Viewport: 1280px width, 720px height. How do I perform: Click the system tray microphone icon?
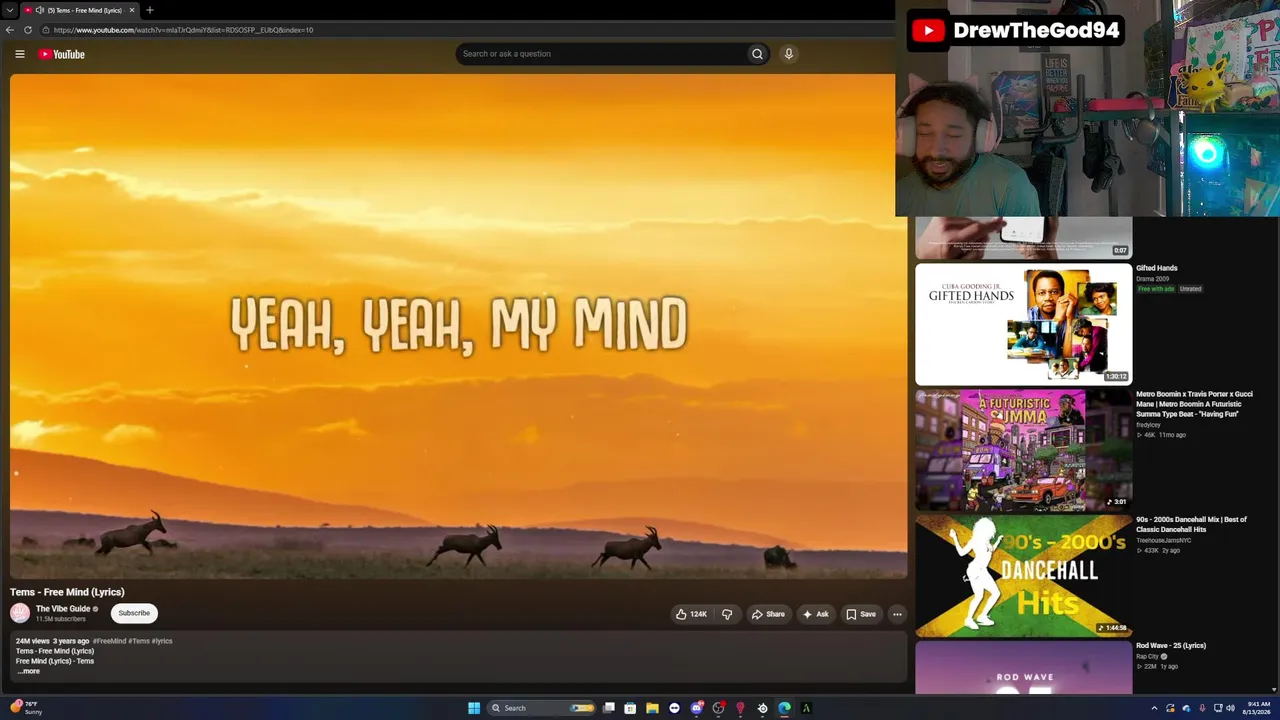[1202, 708]
